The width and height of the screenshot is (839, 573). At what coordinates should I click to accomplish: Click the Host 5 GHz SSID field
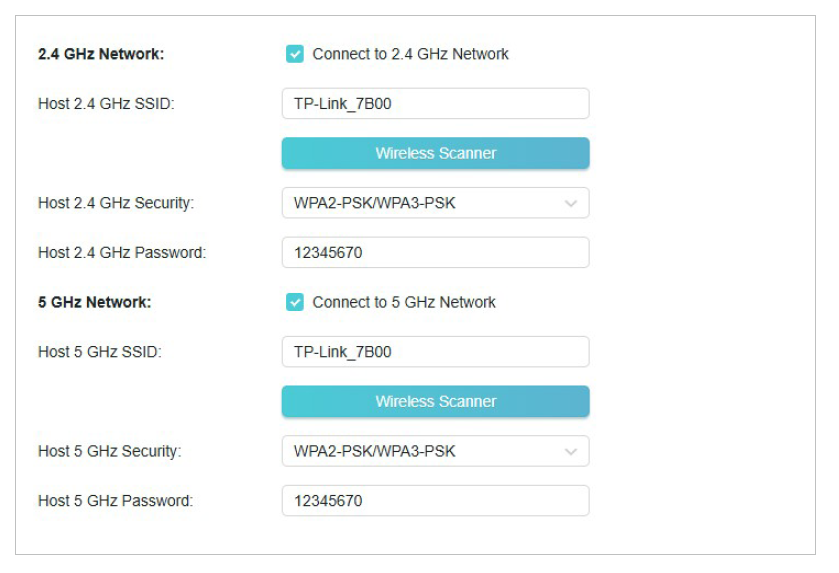pos(435,352)
